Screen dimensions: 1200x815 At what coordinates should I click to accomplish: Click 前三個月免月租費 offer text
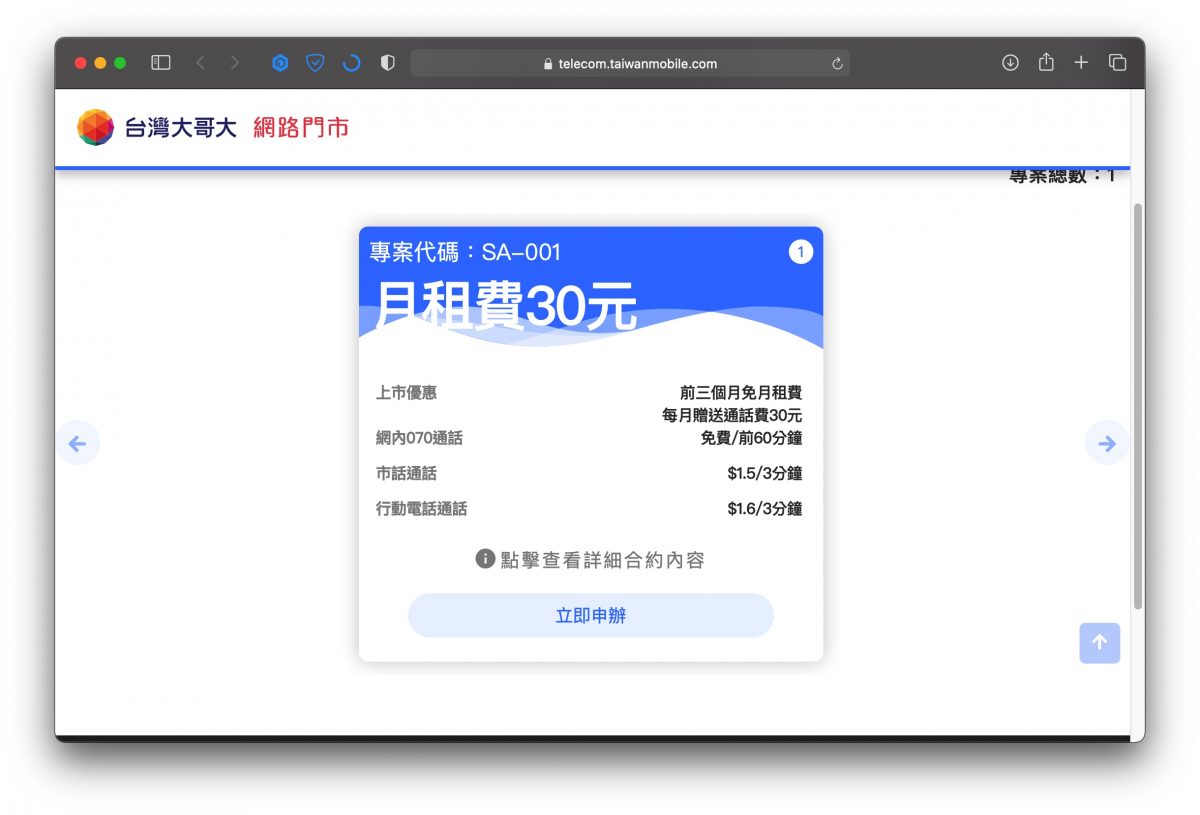741,393
